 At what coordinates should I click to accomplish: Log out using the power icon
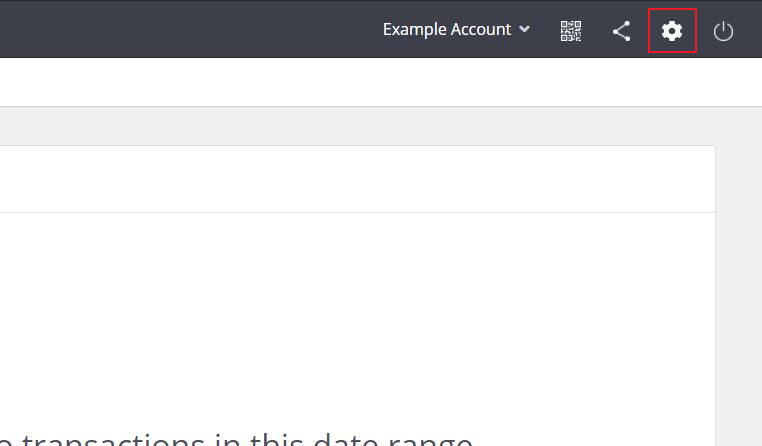pyautogui.click(x=723, y=31)
